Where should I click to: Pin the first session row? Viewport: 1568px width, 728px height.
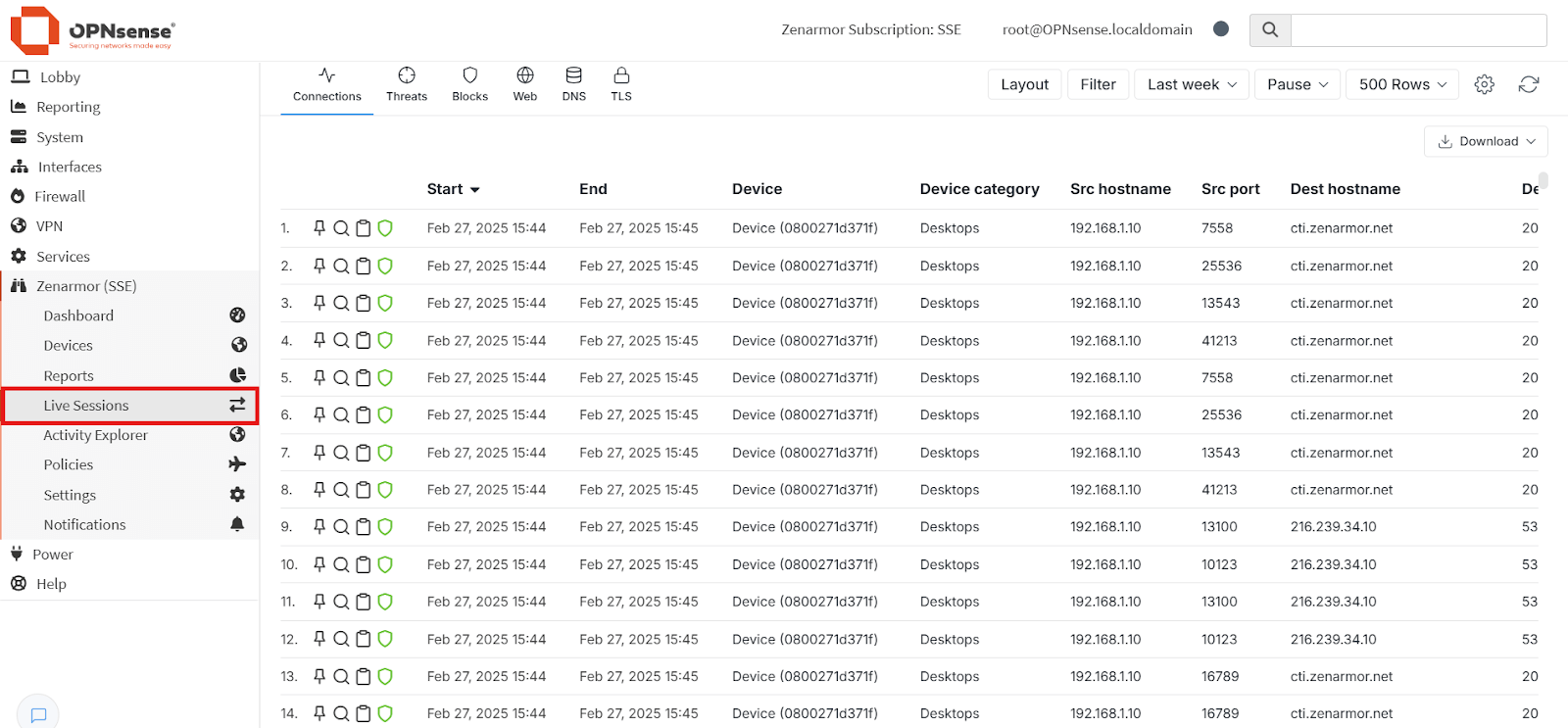click(x=319, y=228)
